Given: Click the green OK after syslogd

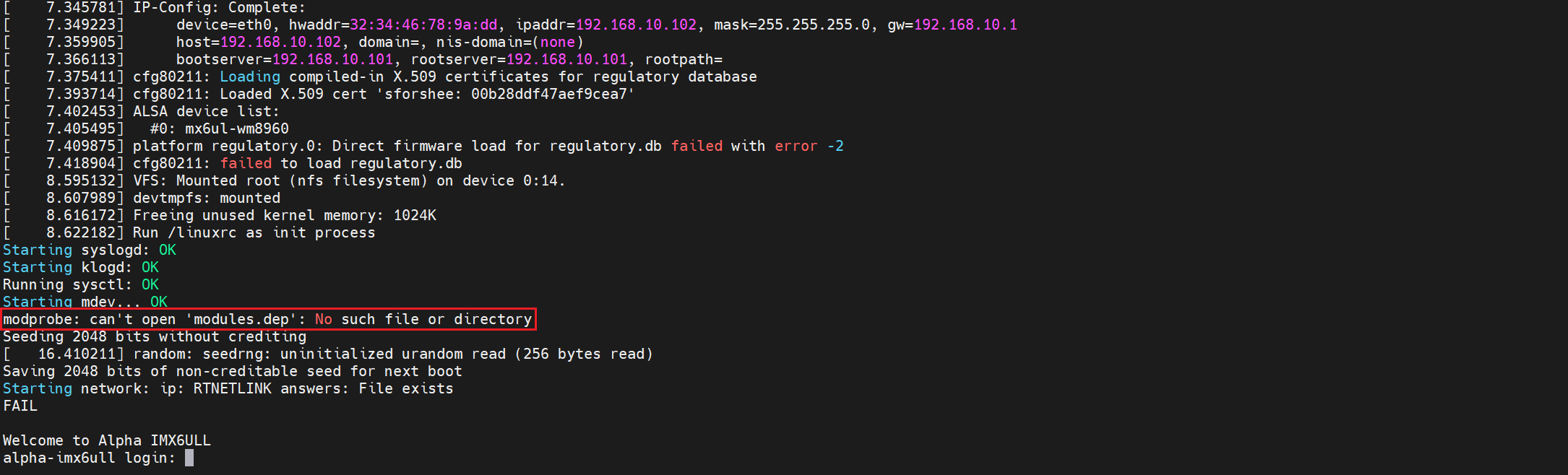Looking at the screenshot, I should 168,250.
